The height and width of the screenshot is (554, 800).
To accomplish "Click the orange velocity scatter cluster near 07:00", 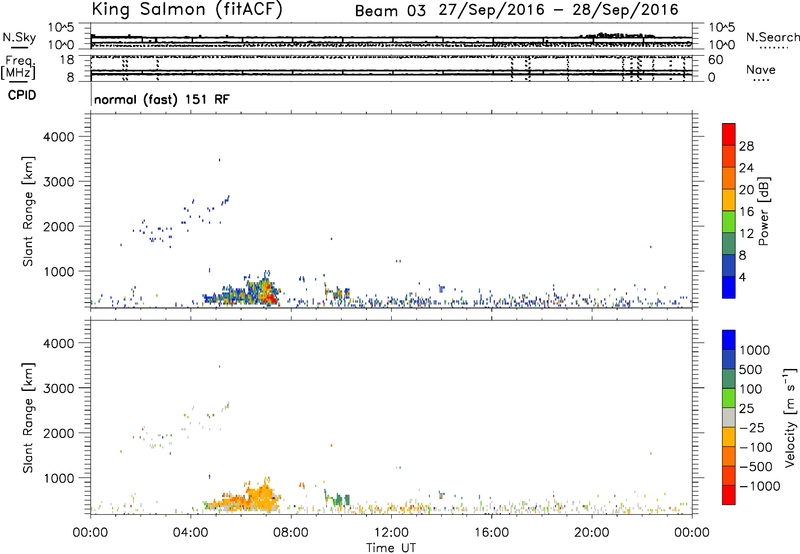I will (263, 497).
